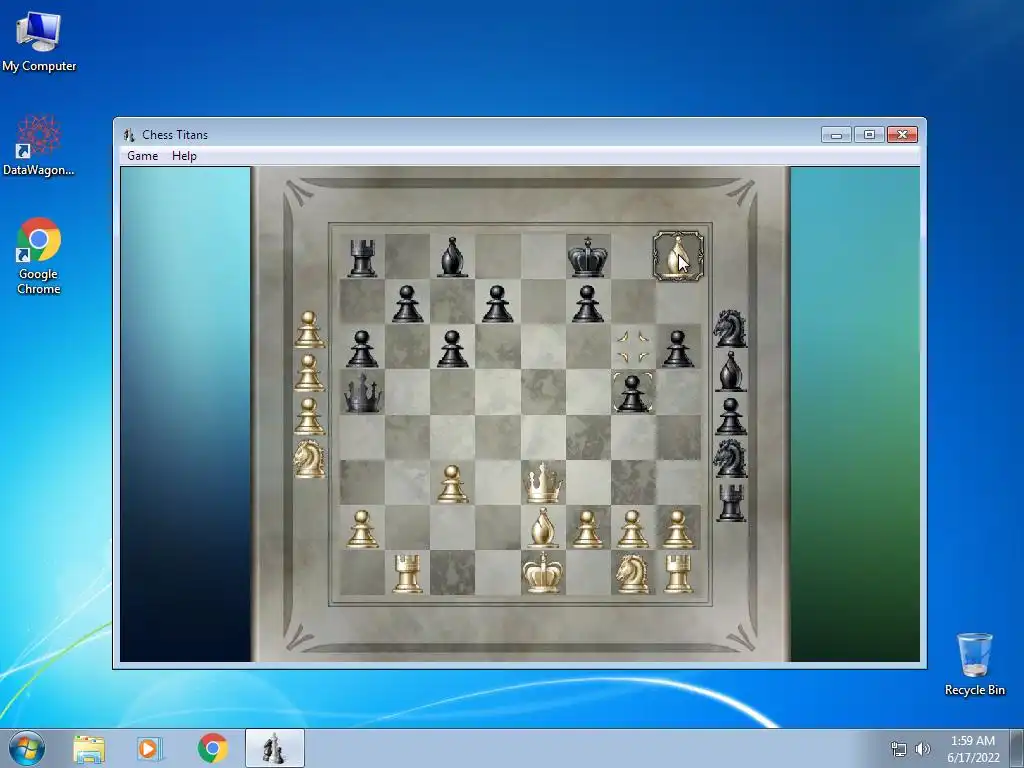Select the white pawn on a2
The width and height of the screenshot is (1024, 768).
362,529
